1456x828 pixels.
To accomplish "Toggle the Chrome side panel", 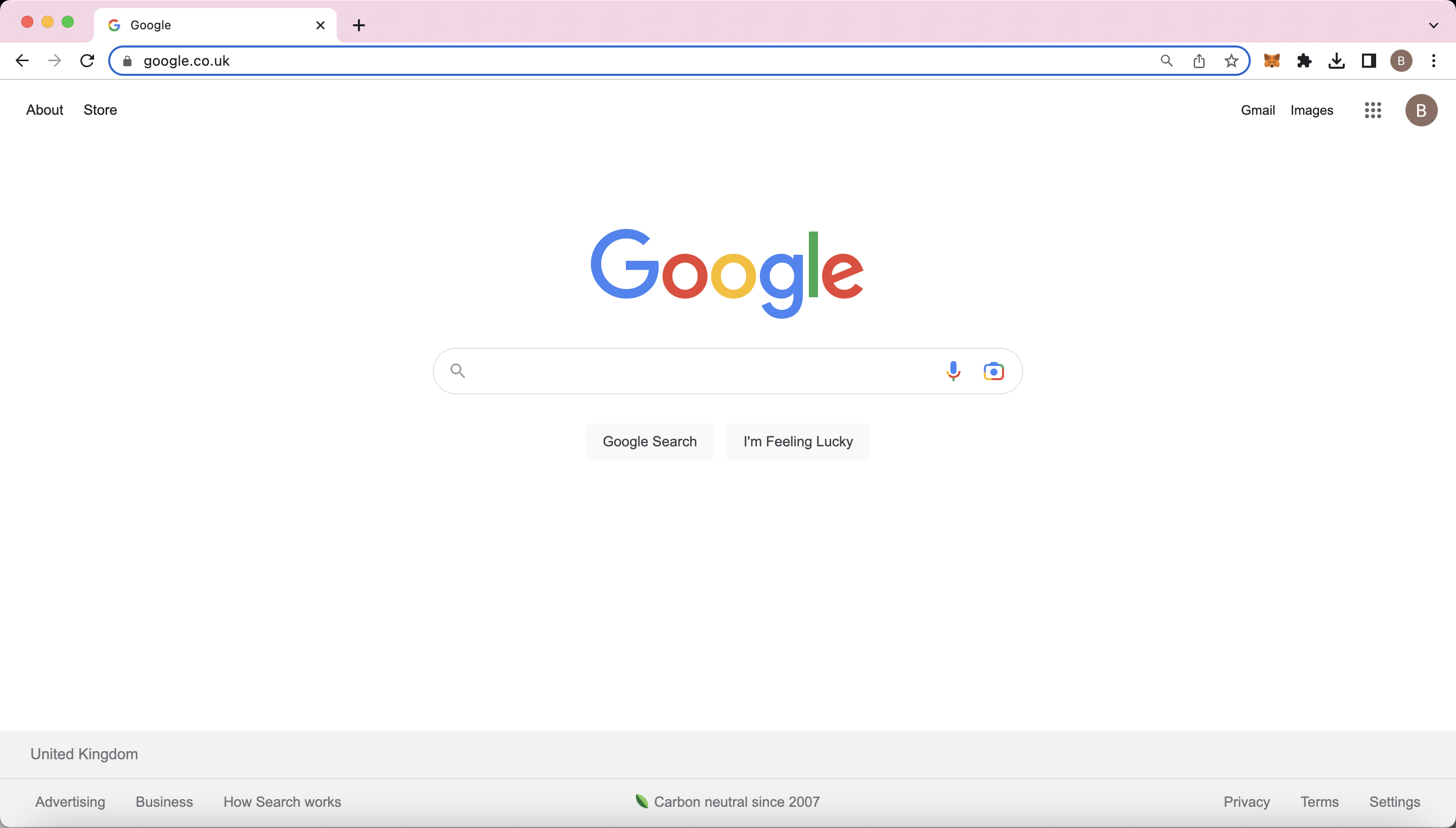I will (x=1369, y=61).
